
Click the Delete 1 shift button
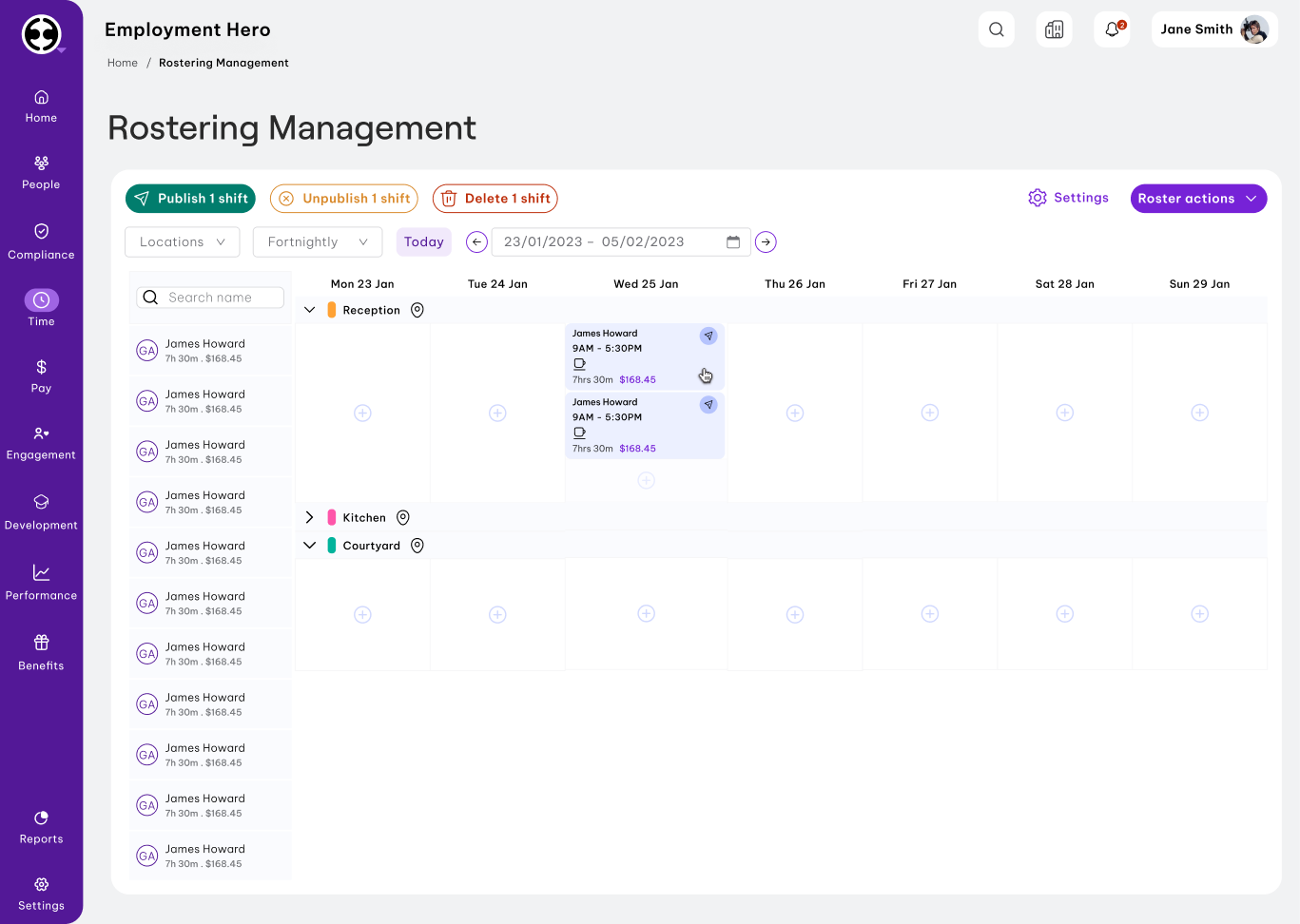[x=495, y=199]
